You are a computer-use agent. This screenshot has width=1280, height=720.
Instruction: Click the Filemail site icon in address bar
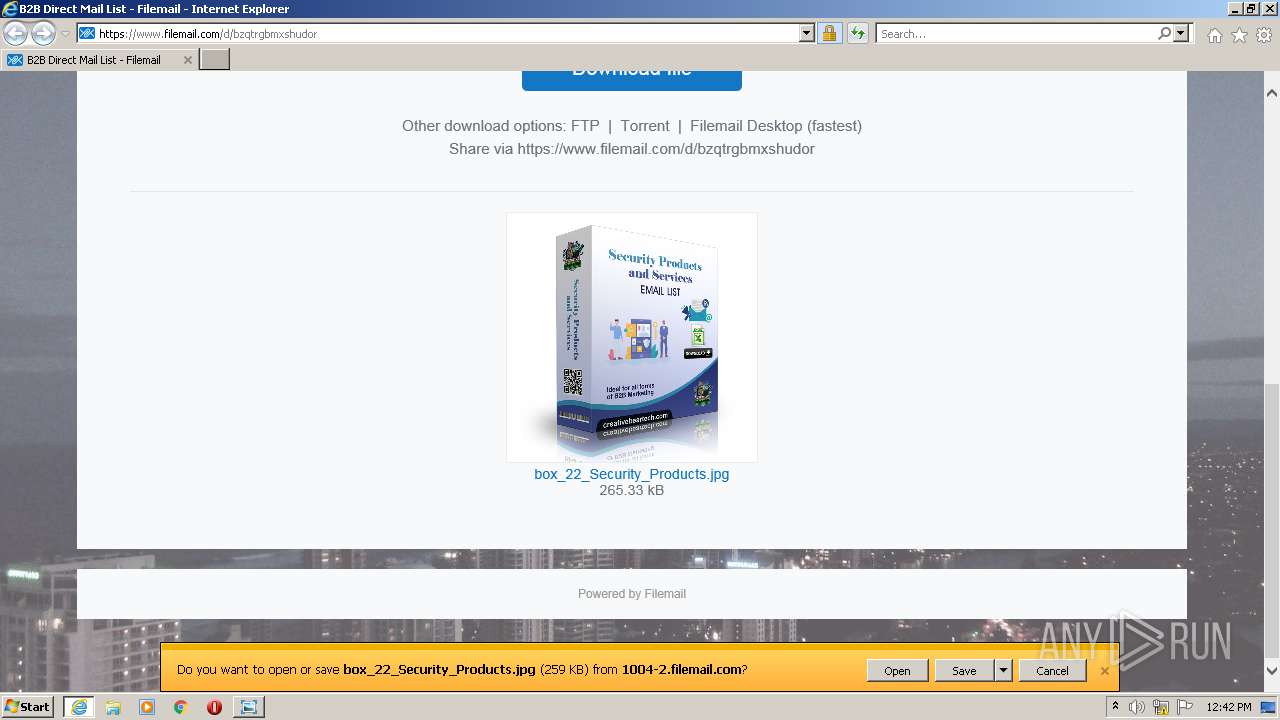(87, 33)
